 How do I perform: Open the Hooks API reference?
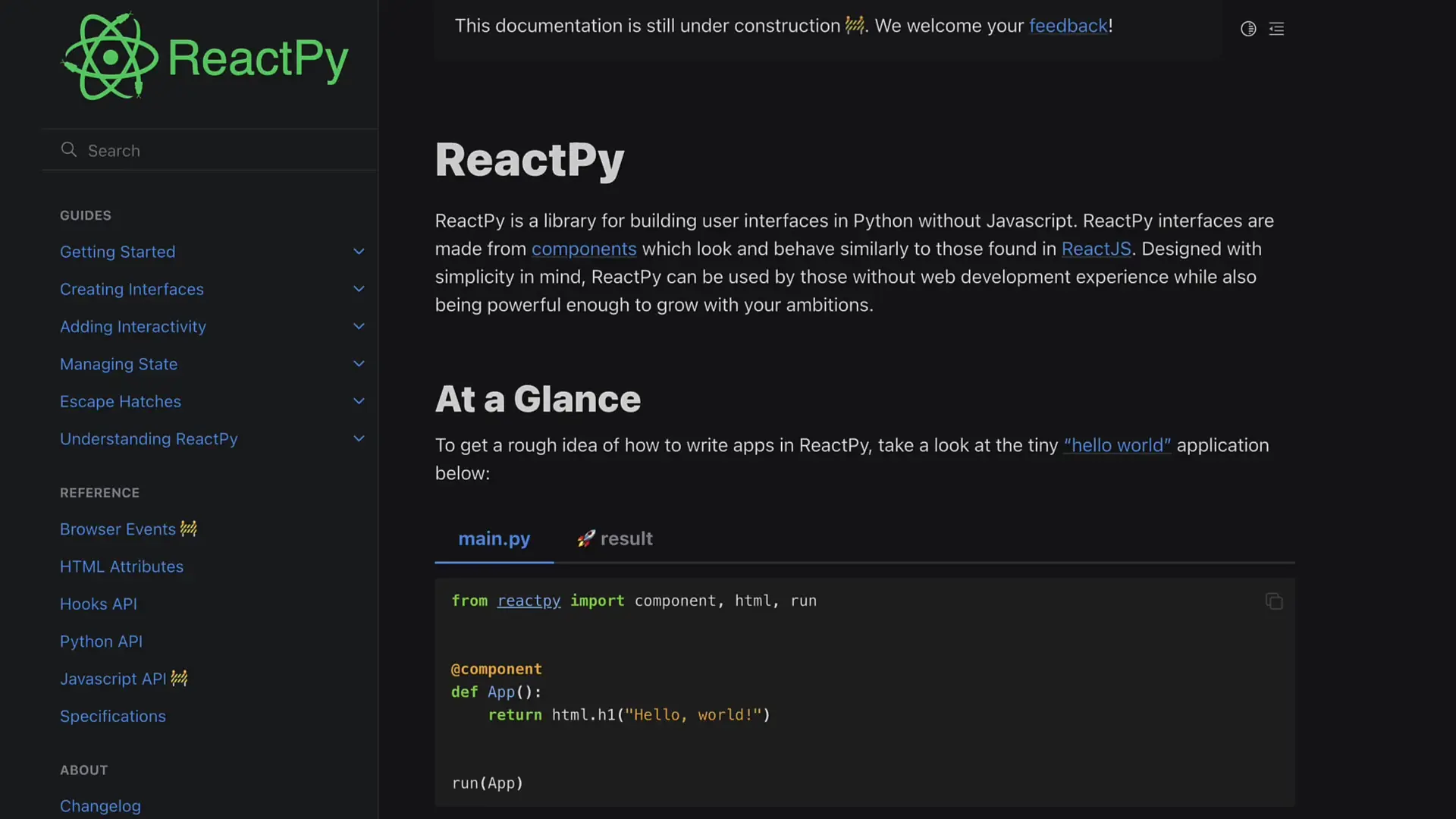(99, 604)
